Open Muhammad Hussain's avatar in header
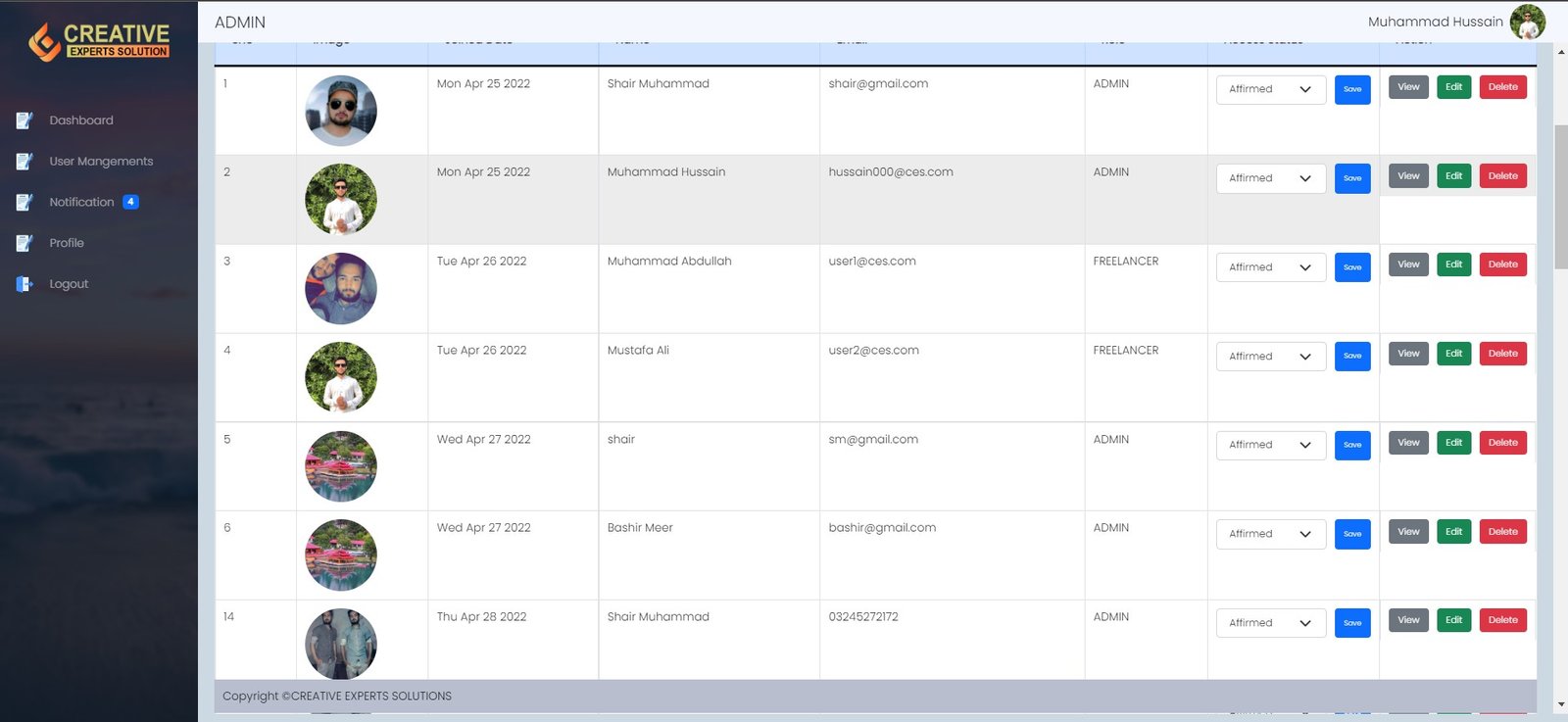Viewport: 1568px width, 722px height. [1527, 22]
